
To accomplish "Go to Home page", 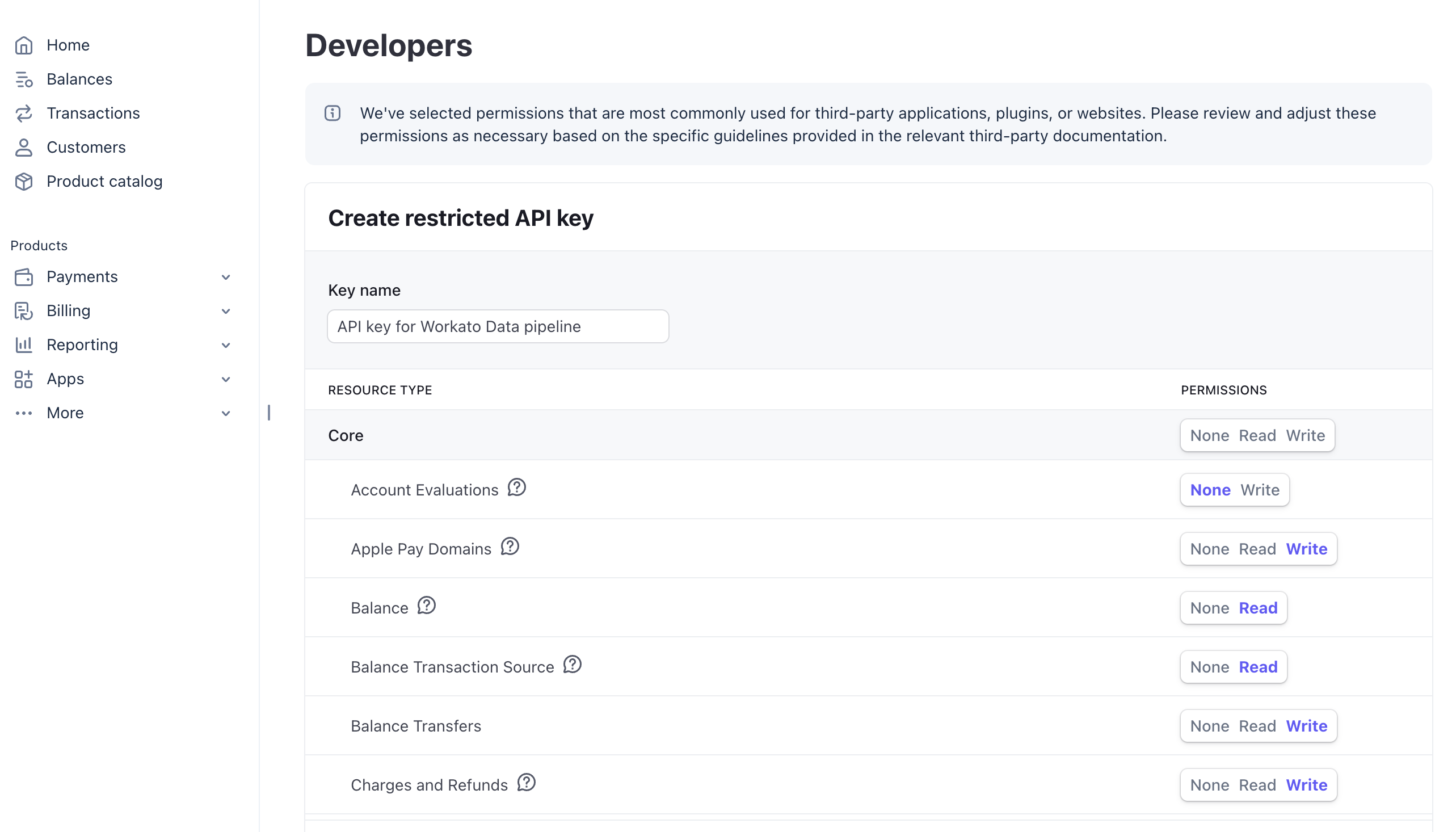I will point(68,45).
